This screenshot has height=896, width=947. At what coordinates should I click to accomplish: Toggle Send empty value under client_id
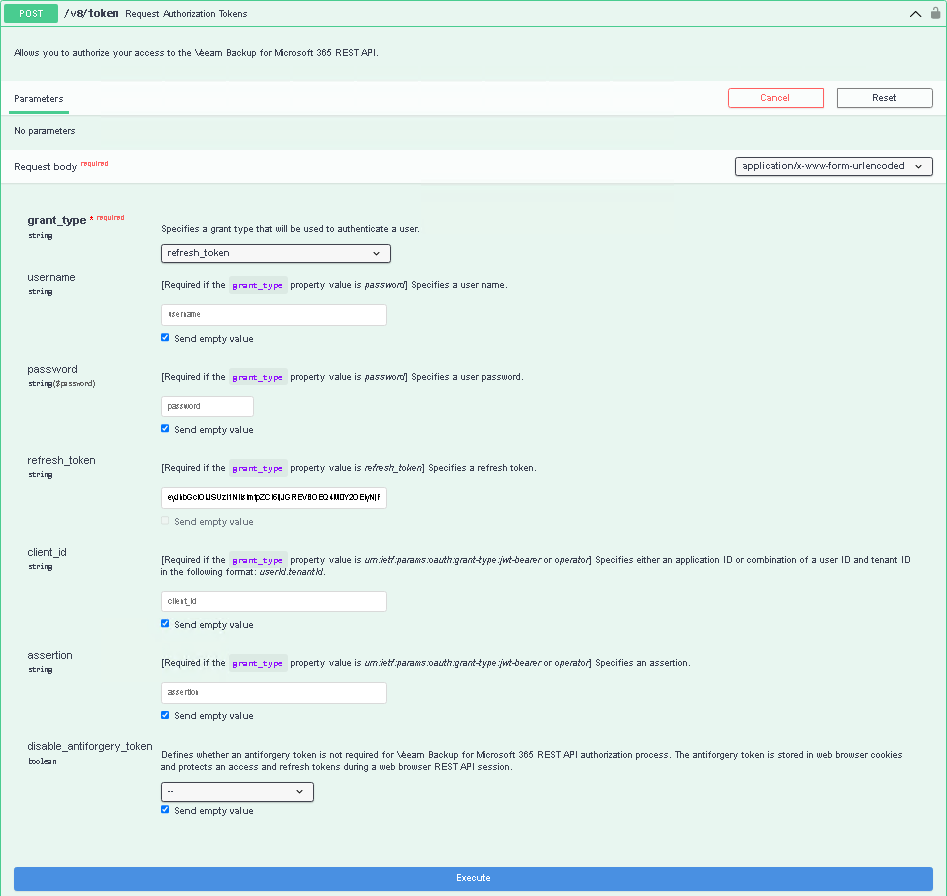[165, 624]
